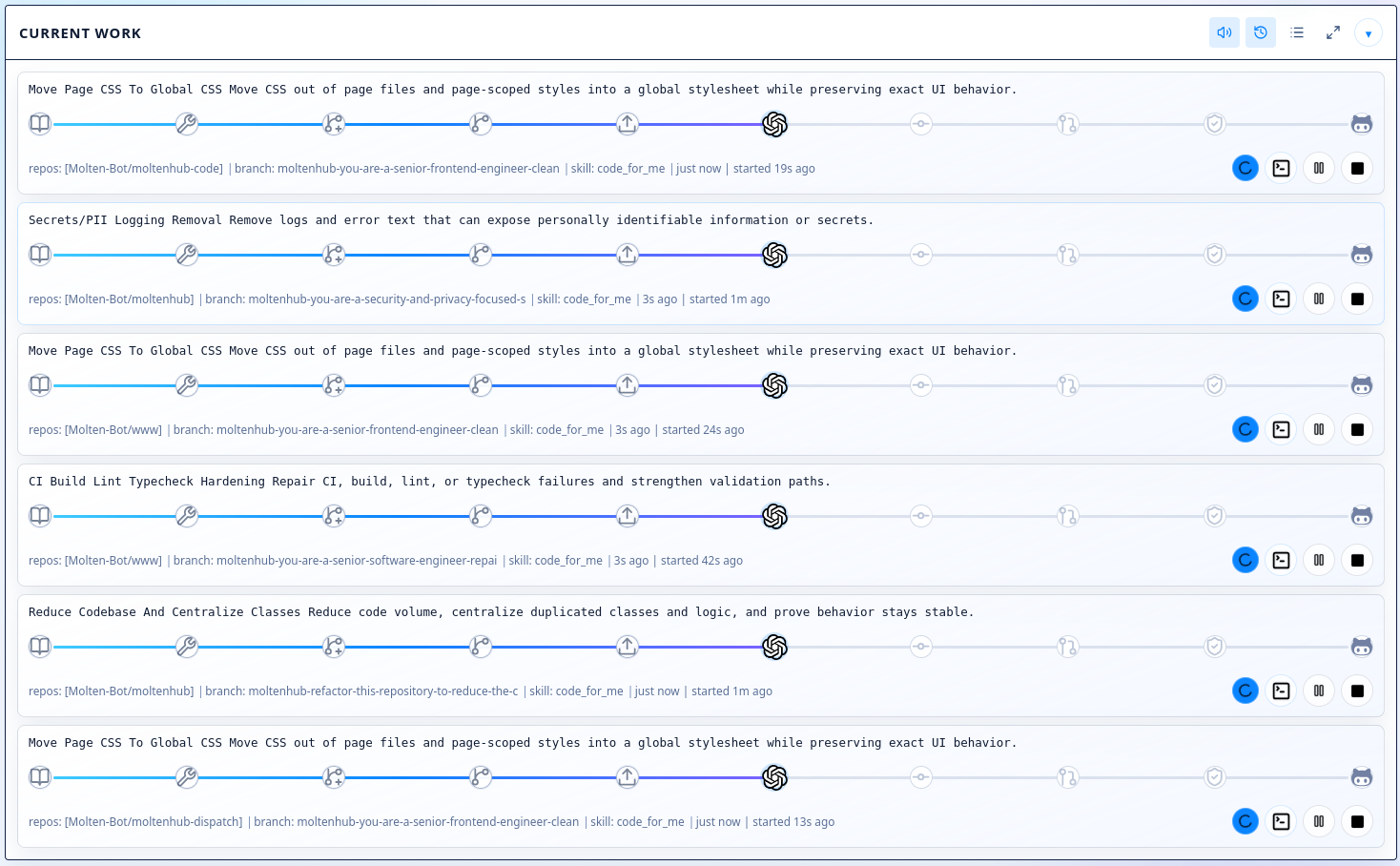Click the shield stage in moltenhub-dispatch pipeline
This screenshot has width=1400, height=866.
1215,777
